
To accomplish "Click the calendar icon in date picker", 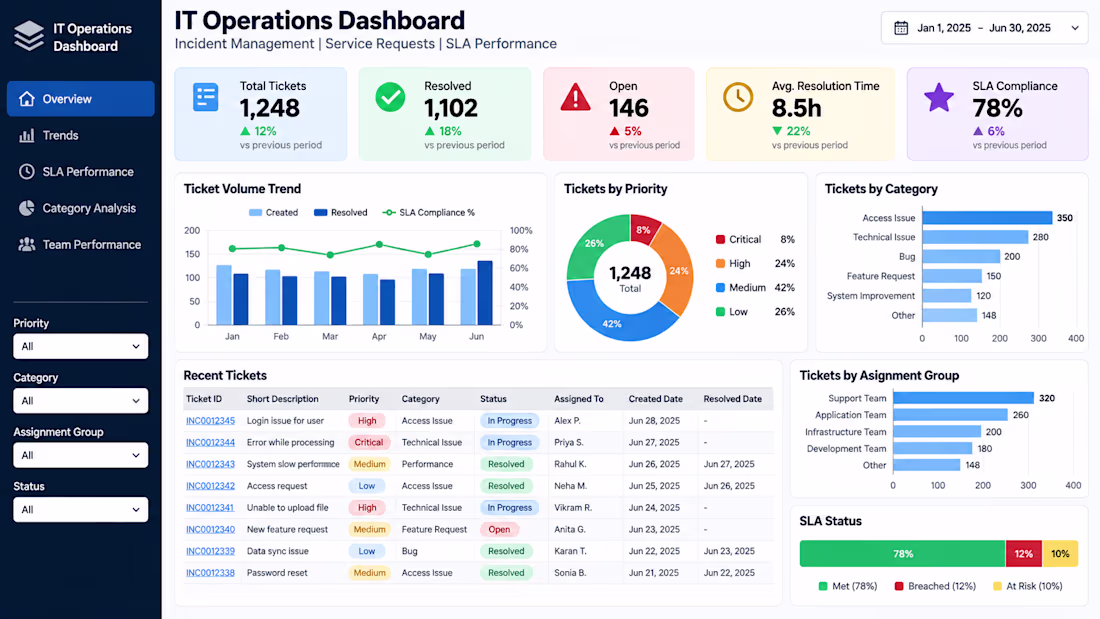I will click(x=901, y=28).
